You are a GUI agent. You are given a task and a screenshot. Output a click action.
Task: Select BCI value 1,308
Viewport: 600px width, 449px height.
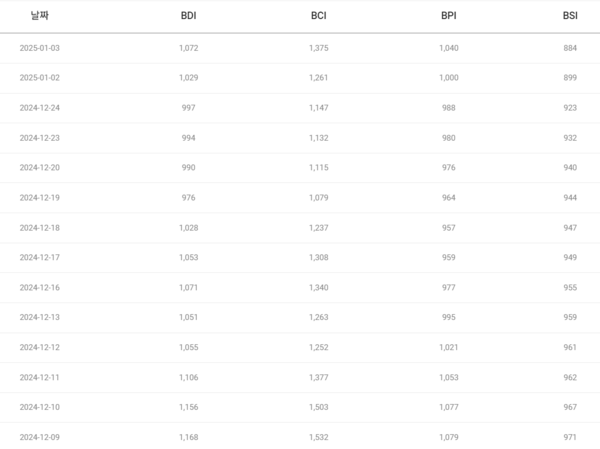pyautogui.click(x=319, y=258)
